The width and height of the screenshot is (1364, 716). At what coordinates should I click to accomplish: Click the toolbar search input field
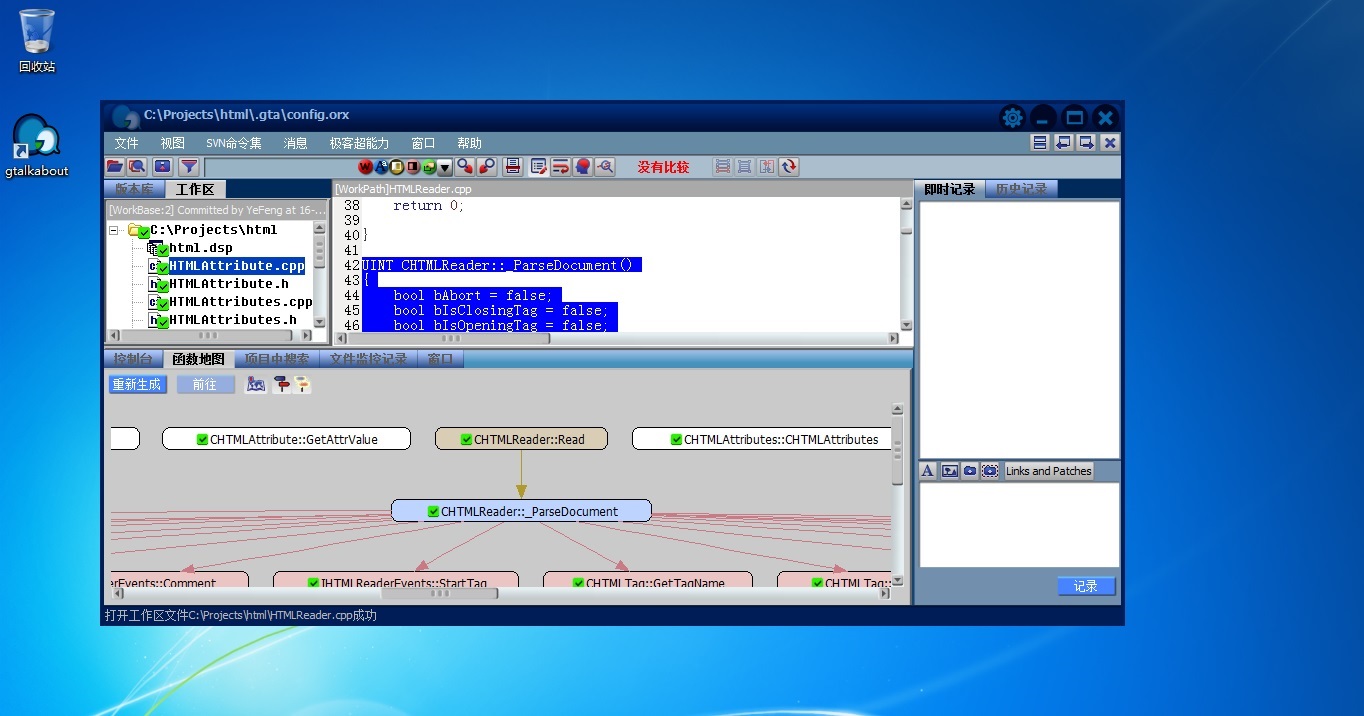point(279,167)
